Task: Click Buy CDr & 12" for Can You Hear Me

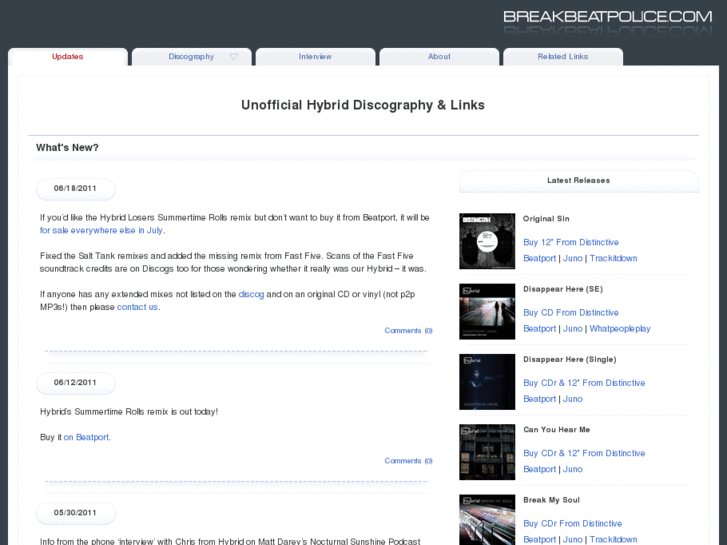Action: [x=584, y=453]
